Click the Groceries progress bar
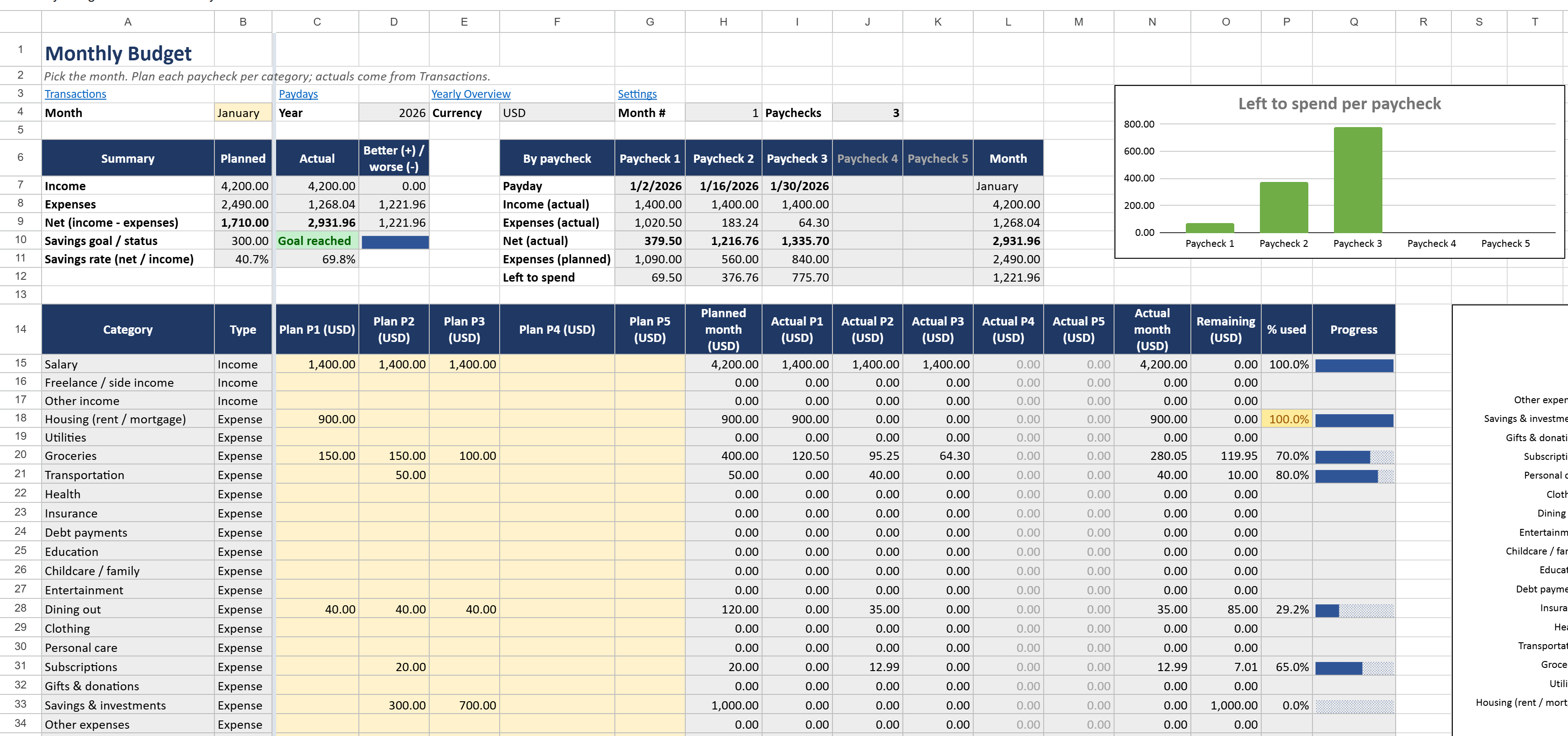This screenshot has width=1568, height=736. 1354,457
